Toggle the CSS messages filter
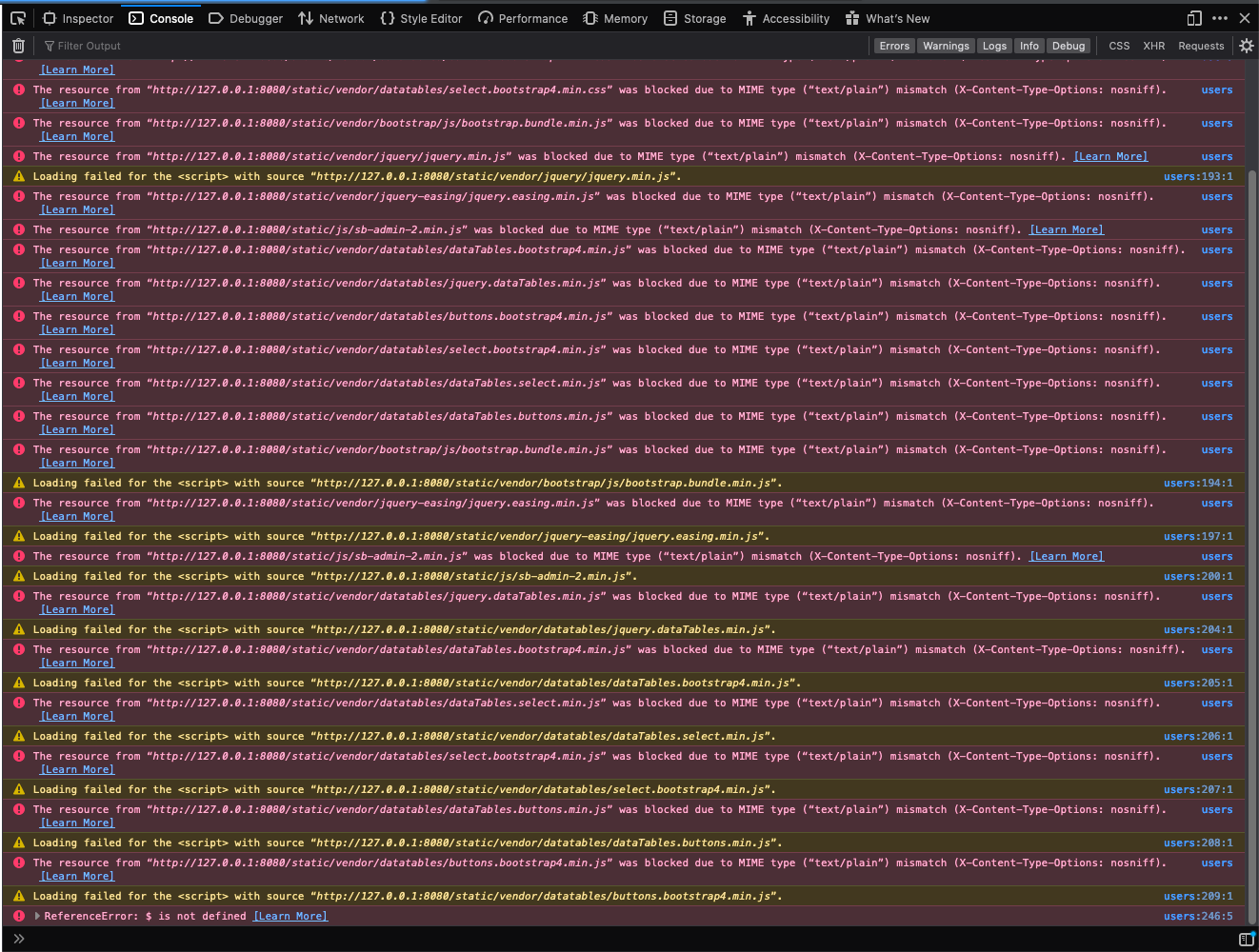The image size is (1259, 952). 1118,45
